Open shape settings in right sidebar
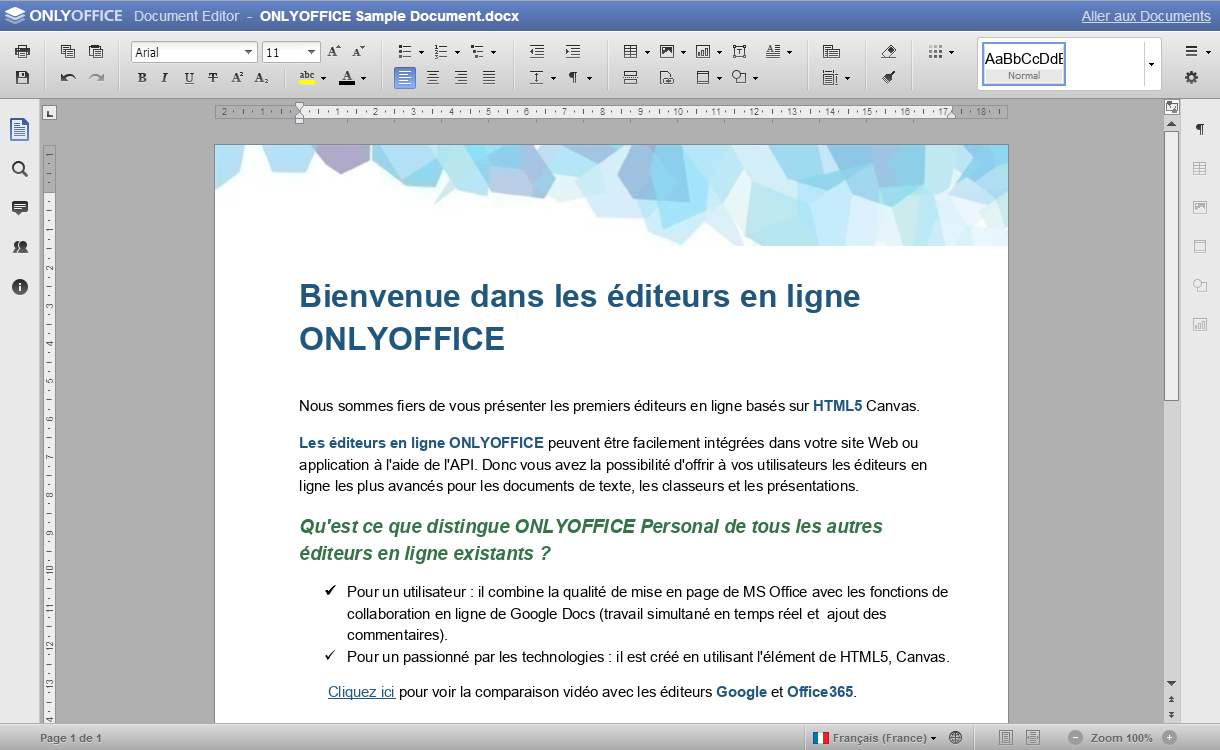Image resolution: width=1220 pixels, height=750 pixels. point(1200,286)
